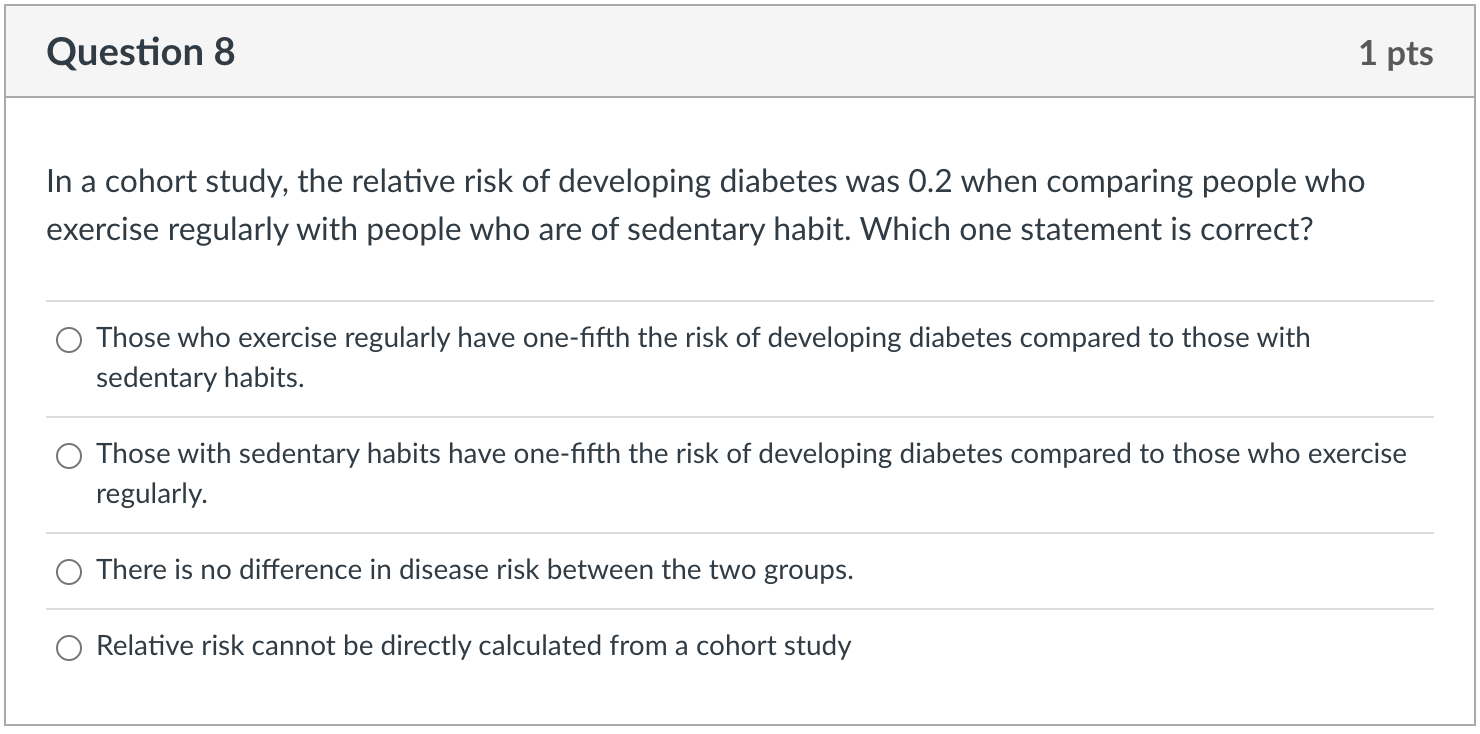Click the '1 pts' score label
Screen dimensions: 1480x734
(x=1396, y=53)
